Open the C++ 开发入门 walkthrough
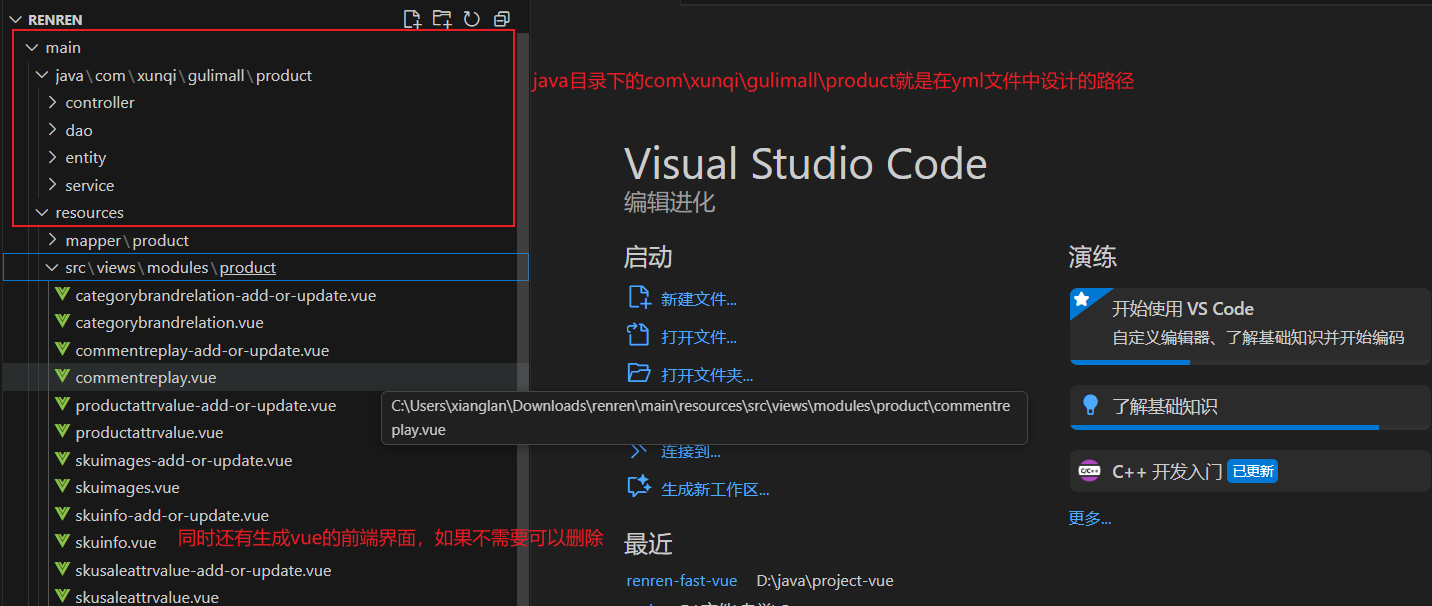This screenshot has height=606, width=1432. pos(1250,471)
